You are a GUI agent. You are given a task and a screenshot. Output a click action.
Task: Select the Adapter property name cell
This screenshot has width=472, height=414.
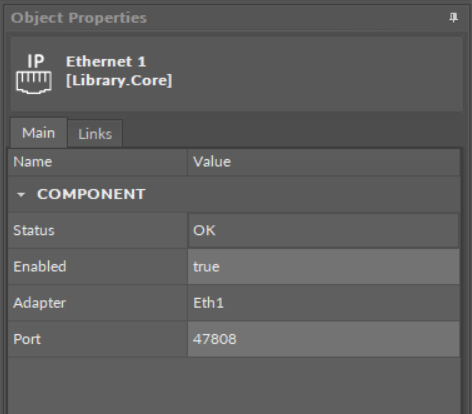[x=98, y=303]
